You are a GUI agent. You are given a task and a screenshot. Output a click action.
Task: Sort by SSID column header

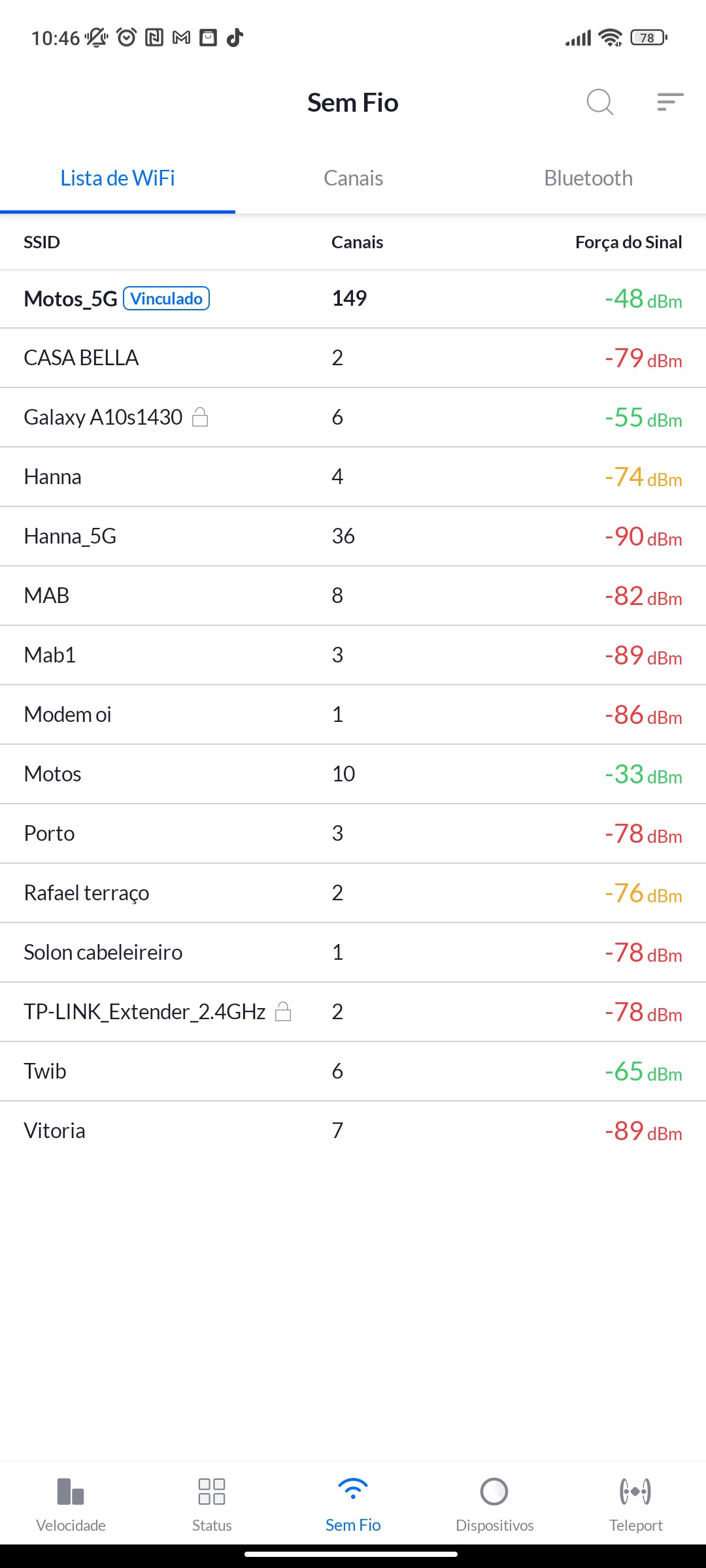click(42, 242)
